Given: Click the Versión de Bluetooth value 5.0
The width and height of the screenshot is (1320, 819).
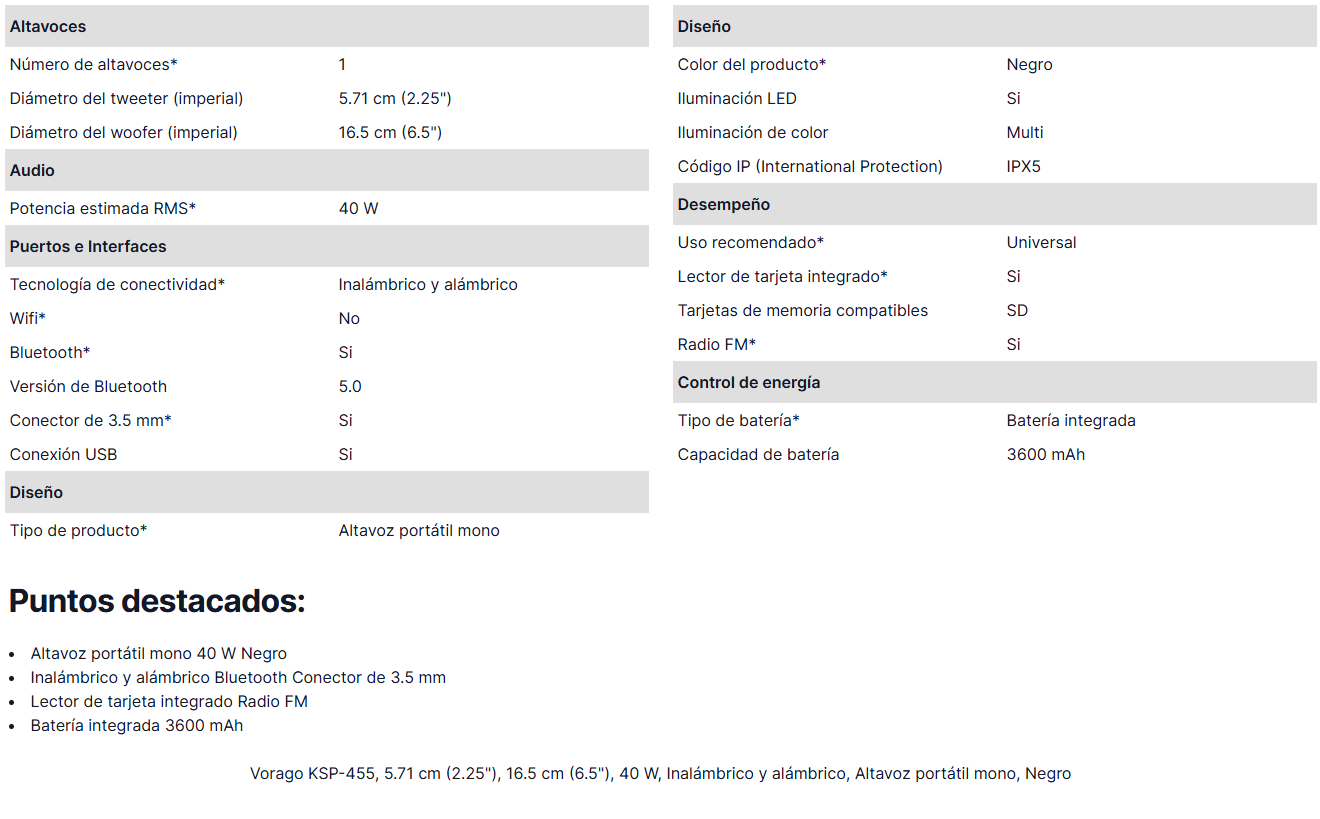Looking at the screenshot, I should pos(350,387).
